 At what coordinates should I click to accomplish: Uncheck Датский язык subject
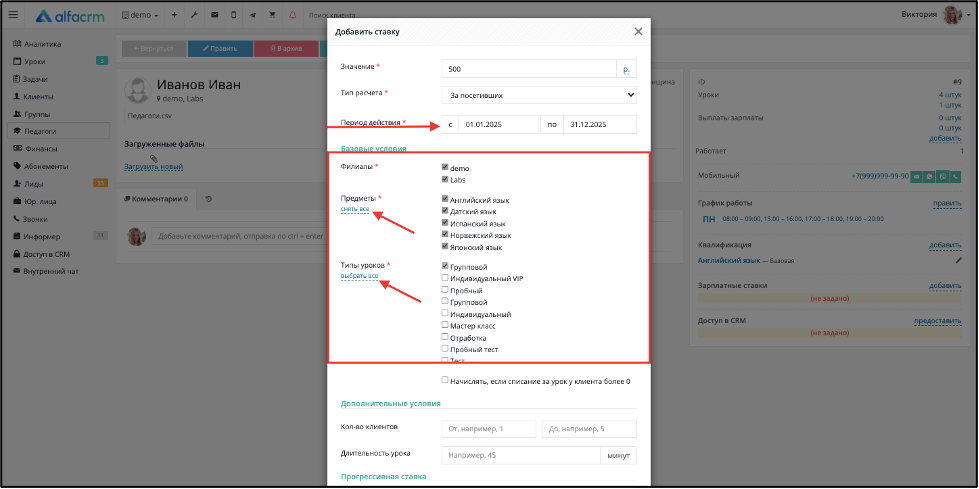(445, 212)
